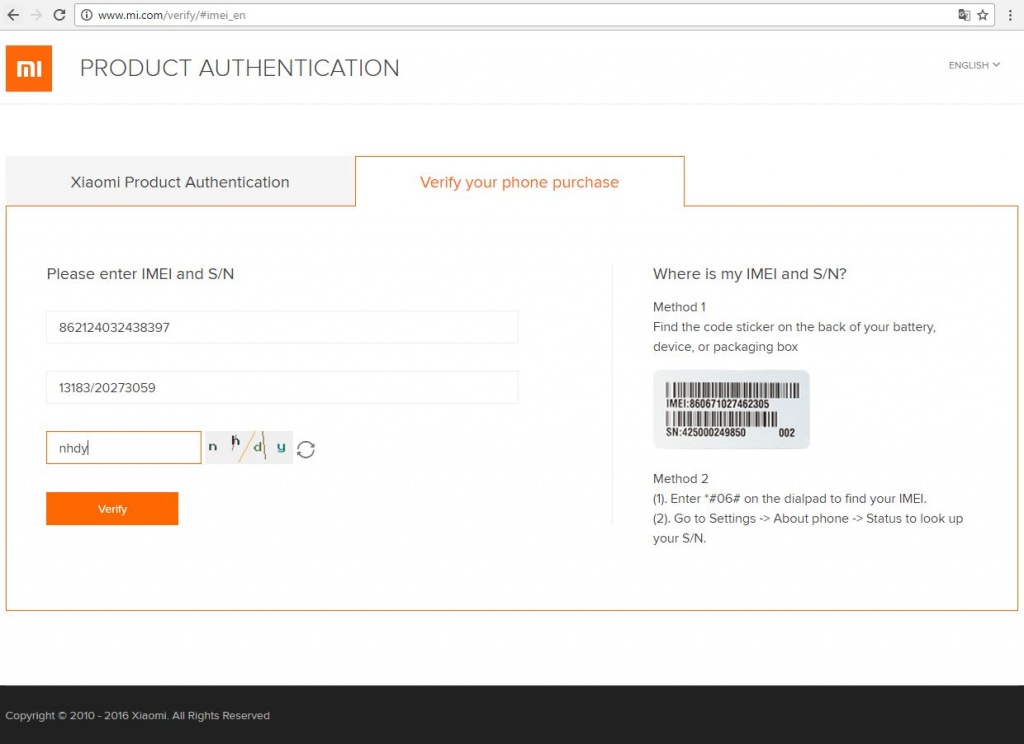Open the ENGLISH language dropdown
The image size is (1024, 744).
[974, 65]
